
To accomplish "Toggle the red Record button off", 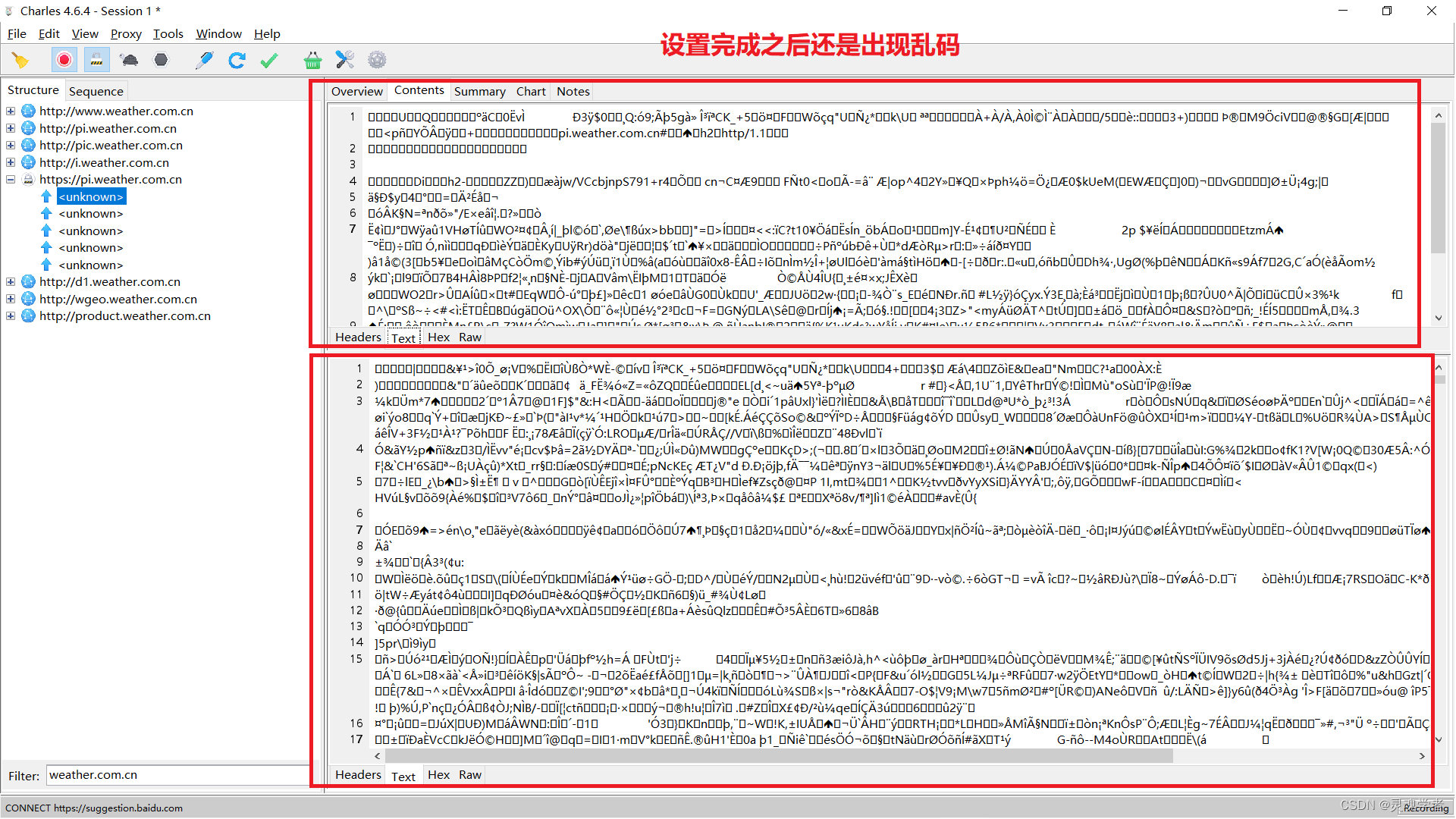I will pyautogui.click(x=64, y=60).
